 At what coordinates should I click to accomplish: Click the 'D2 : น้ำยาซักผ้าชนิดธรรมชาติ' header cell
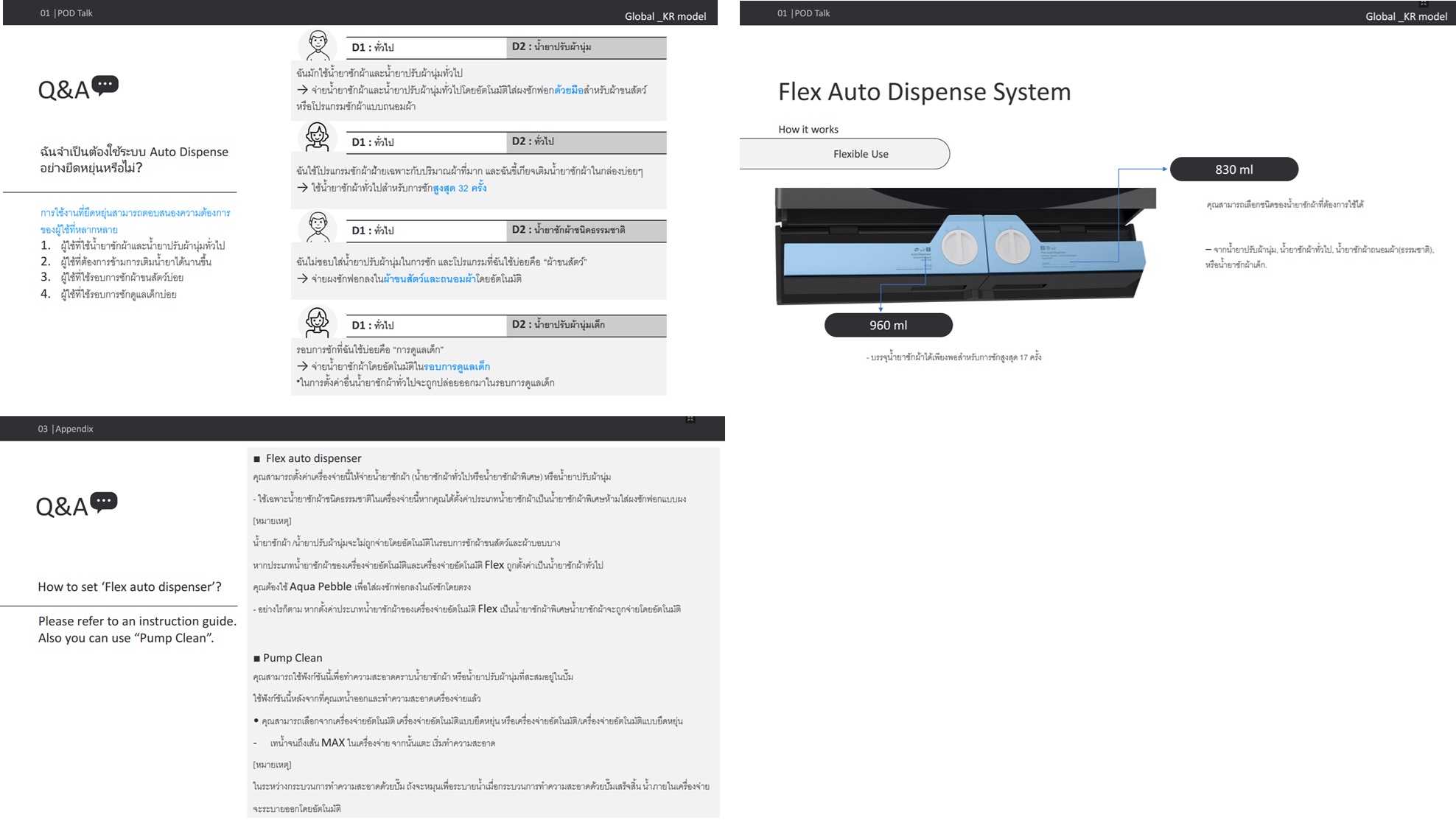(x=587, y=230)
